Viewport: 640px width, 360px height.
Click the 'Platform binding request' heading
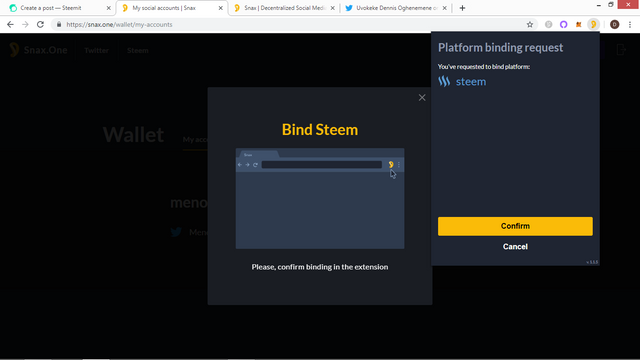(500, 47)
